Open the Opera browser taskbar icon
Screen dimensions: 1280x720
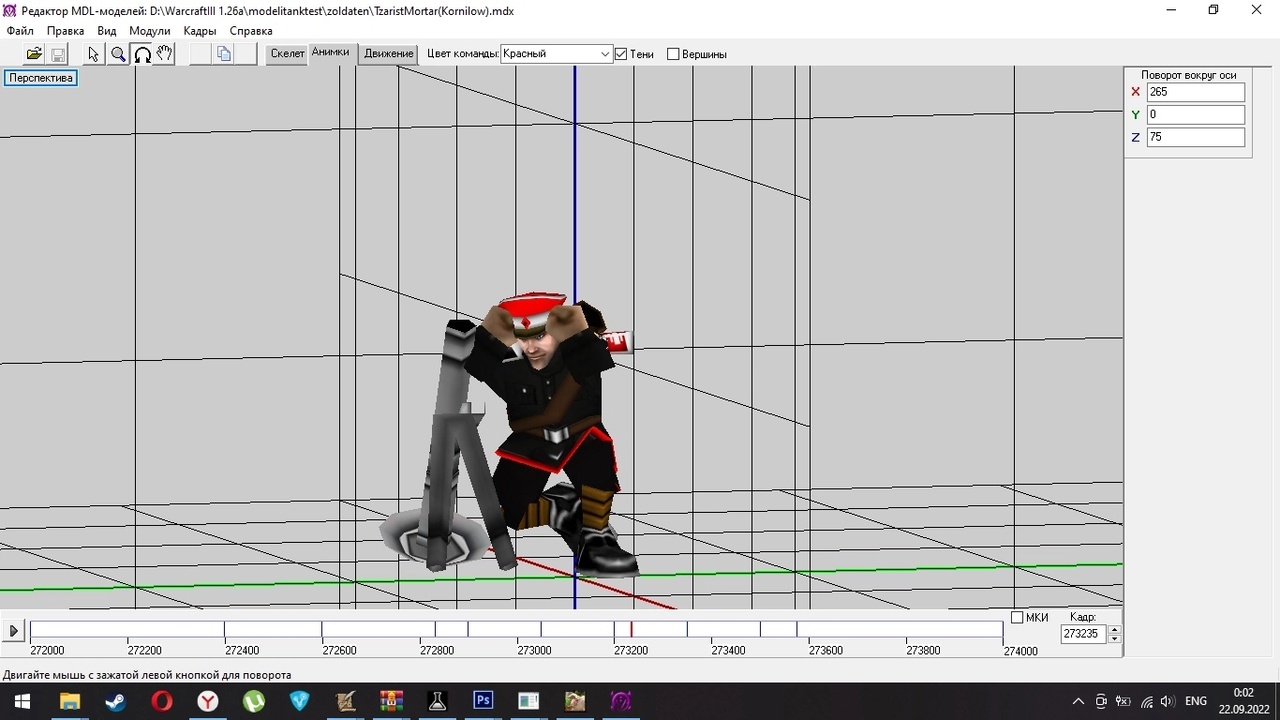coord(161,701)
